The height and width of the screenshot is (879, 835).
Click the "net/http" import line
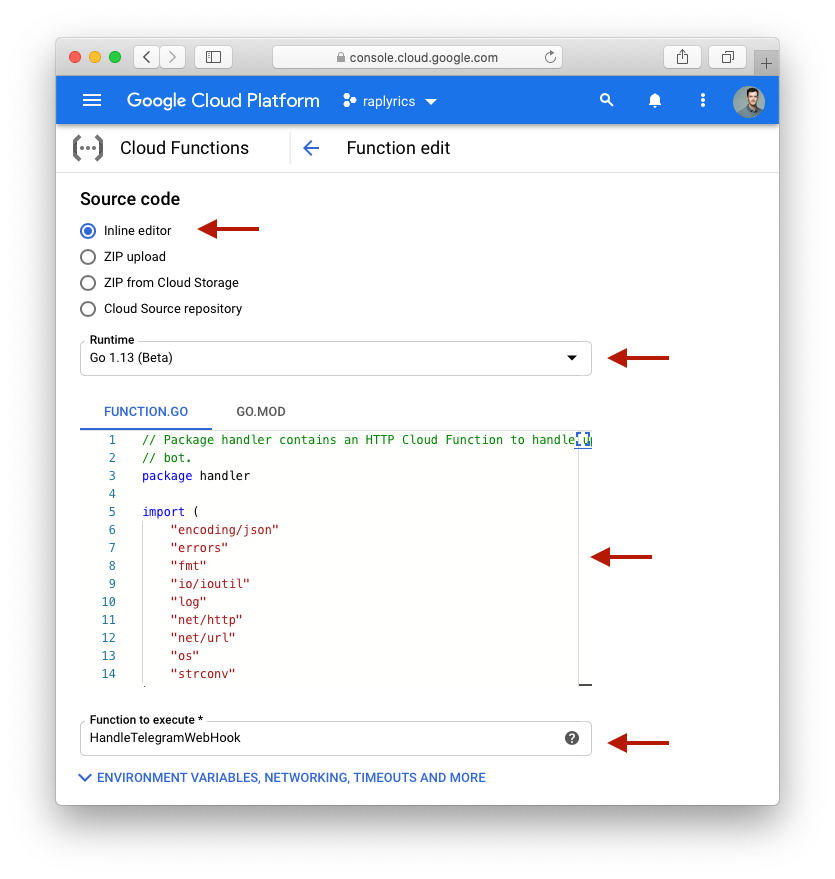tap(206, 620)
